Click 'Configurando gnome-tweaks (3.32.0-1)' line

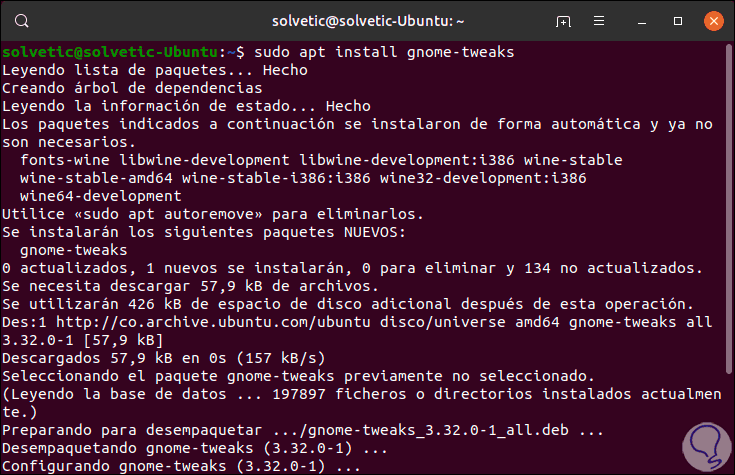[x=181, y=466]
